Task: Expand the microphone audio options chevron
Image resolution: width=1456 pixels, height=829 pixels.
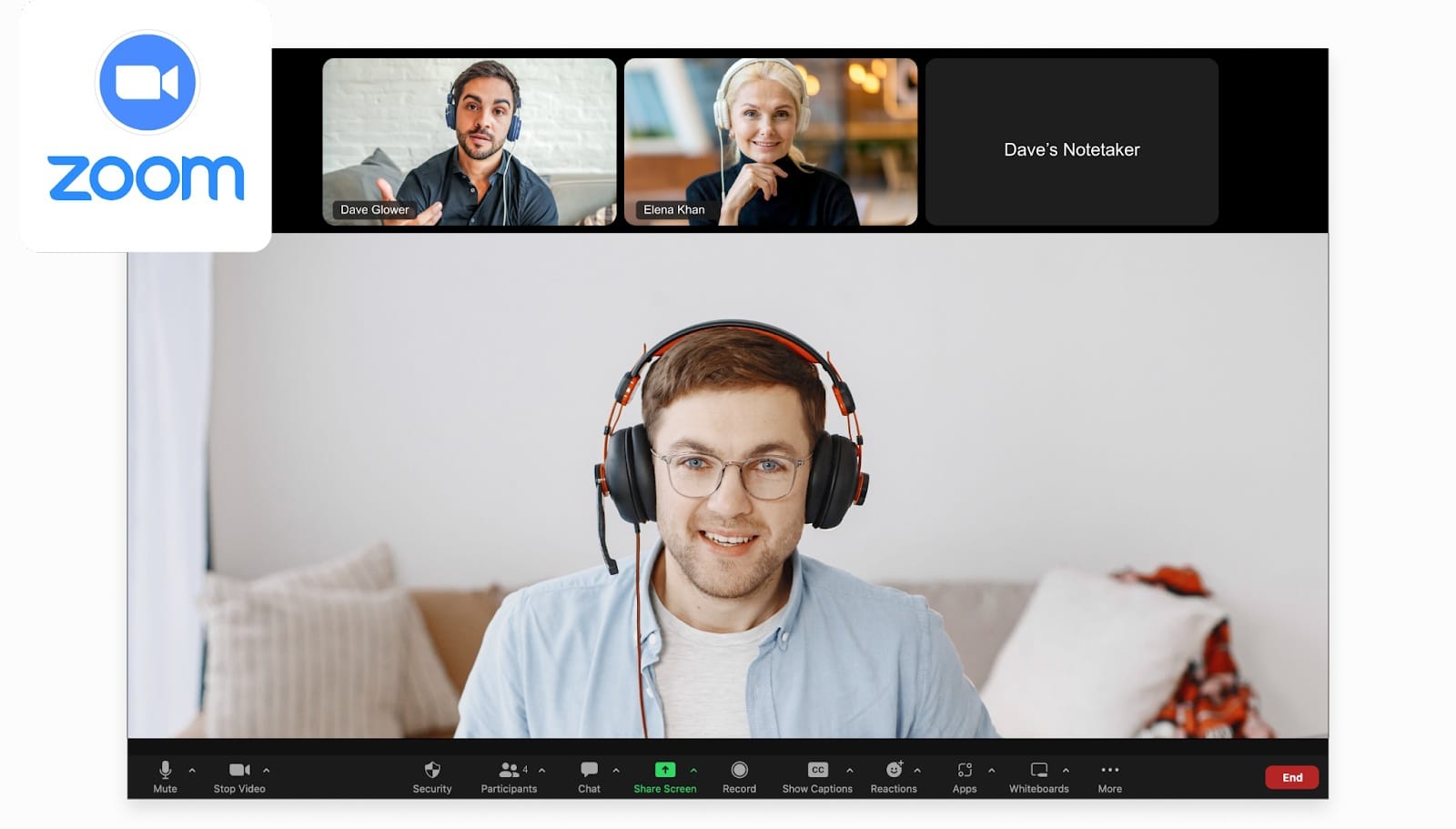Action: tap(190, 769)
